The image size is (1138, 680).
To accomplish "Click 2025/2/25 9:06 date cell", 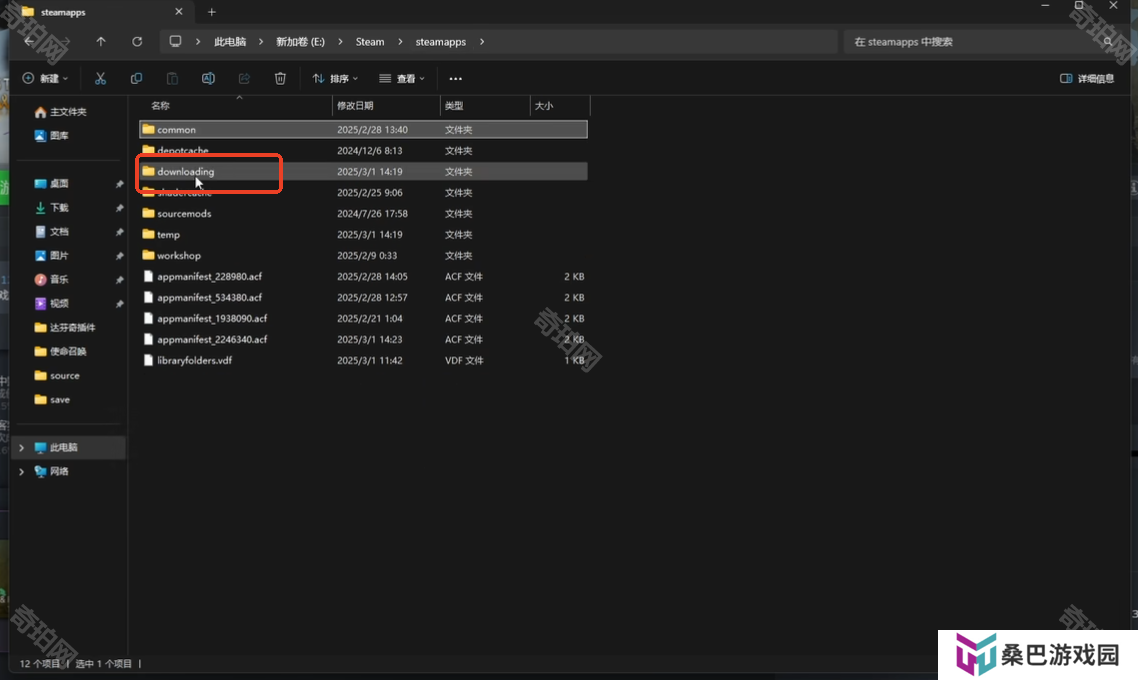I will click(369, 192).
